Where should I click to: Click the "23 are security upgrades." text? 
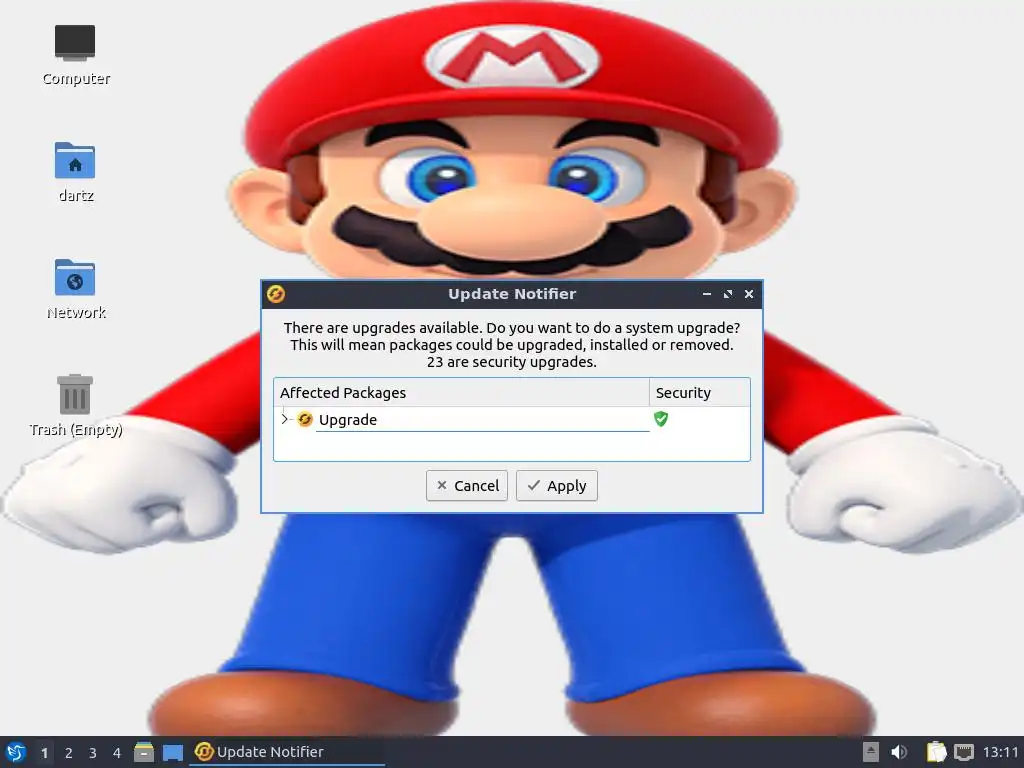point(511,362)
